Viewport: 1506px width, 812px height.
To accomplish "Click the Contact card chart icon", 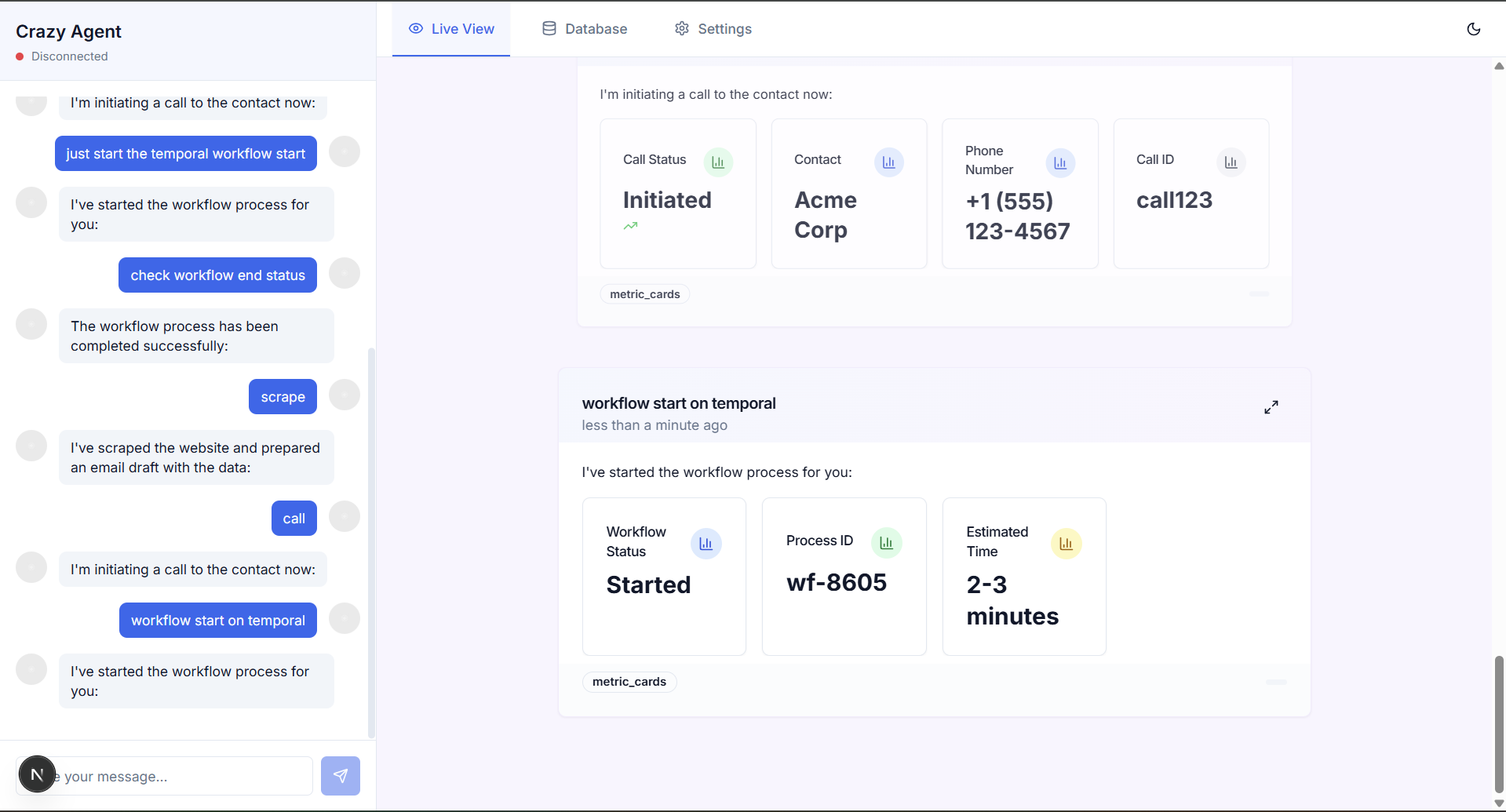I will (x=889, y=162).
